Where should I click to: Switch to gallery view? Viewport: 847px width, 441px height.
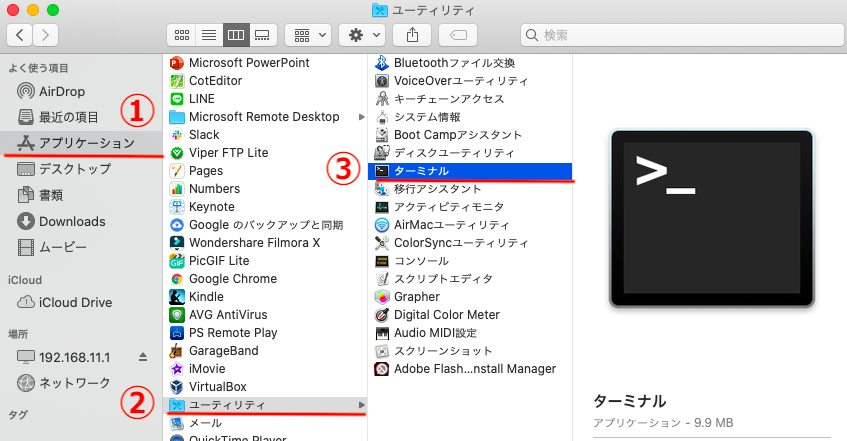click(263, 35)
